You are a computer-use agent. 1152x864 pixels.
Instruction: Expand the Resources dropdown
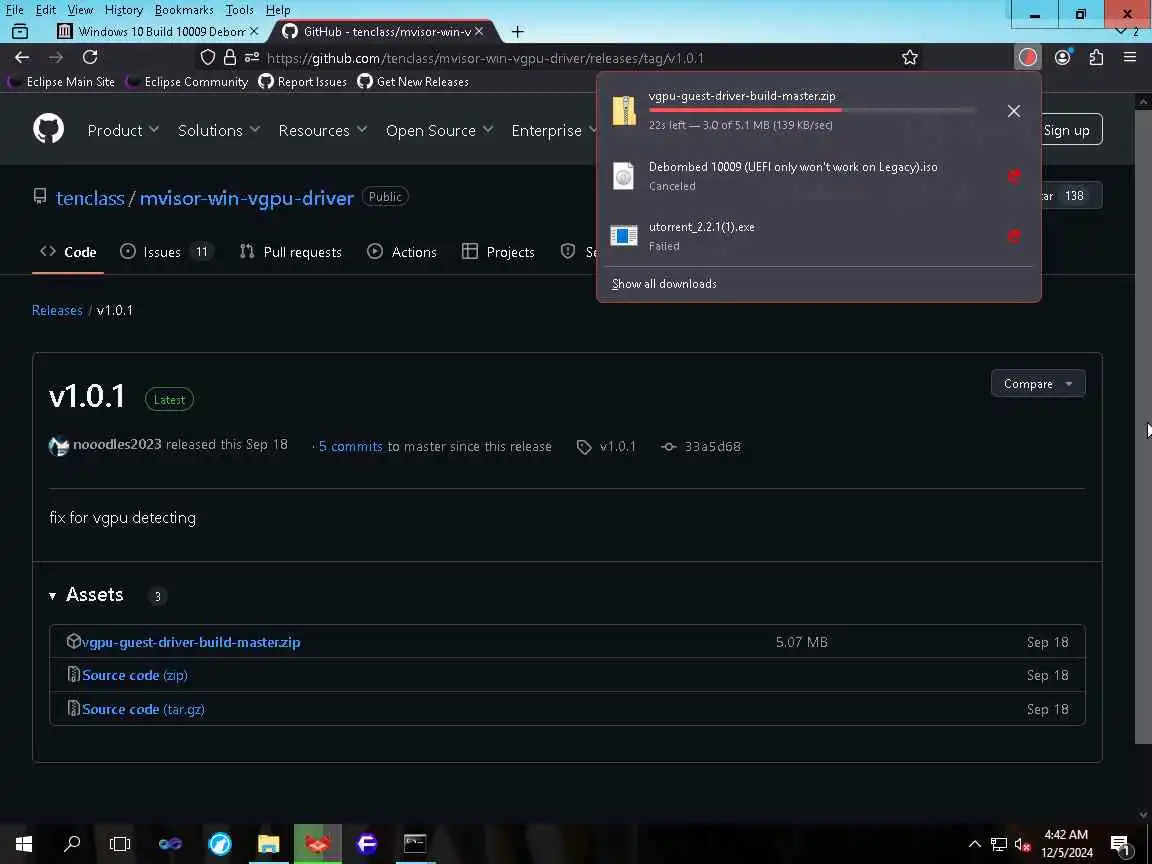tap(323, 130)
